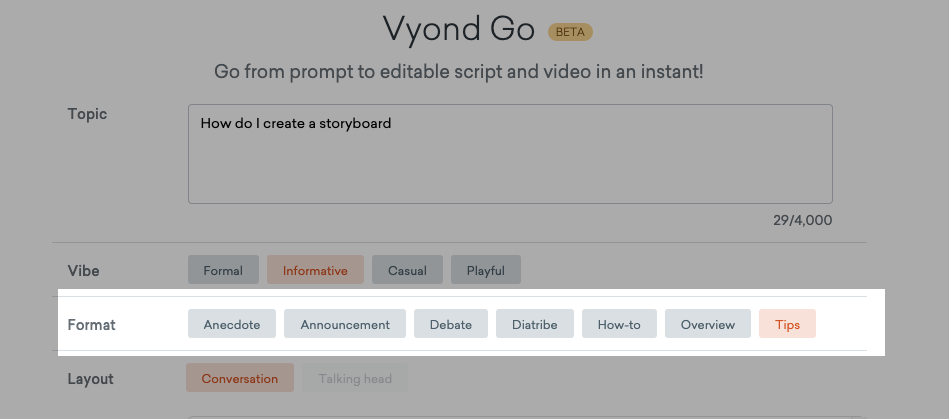Viewport: 949px width, 419px height.
Task: Click the Vibe label
Action: [84, 271]
